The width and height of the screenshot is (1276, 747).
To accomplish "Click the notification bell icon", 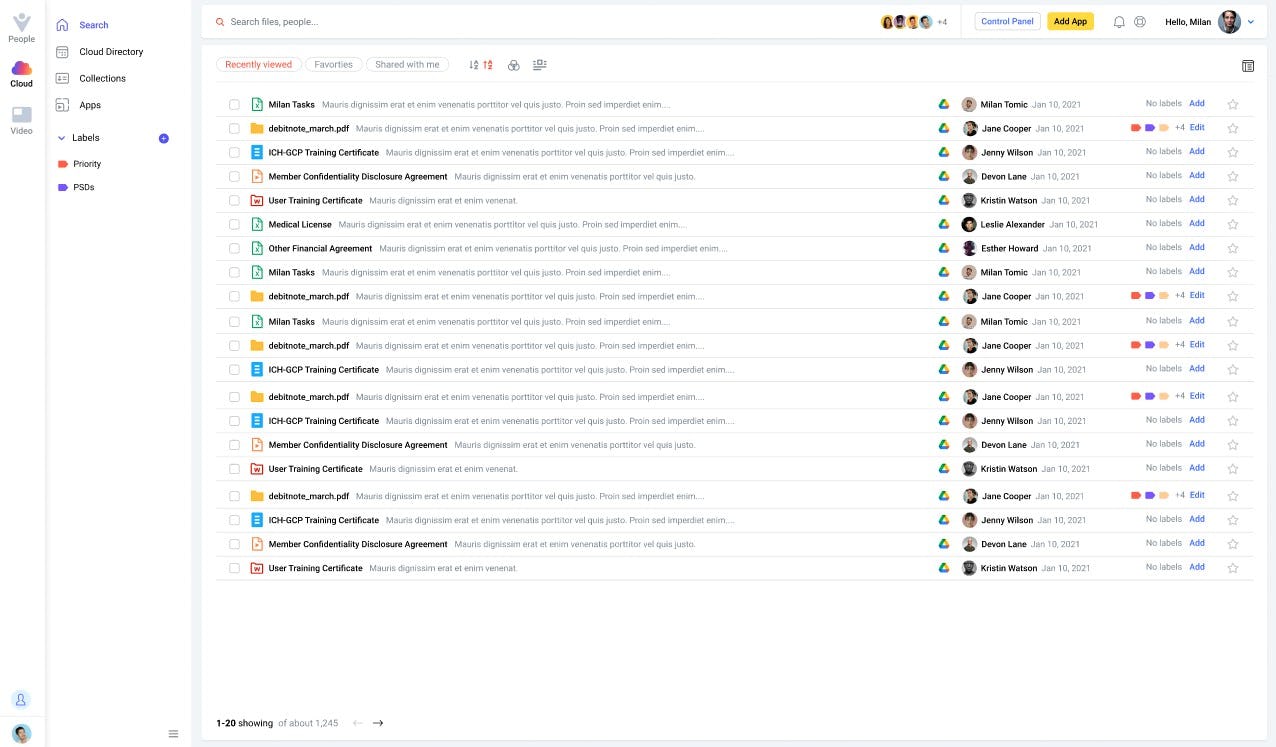I will tap(1119, 21).
